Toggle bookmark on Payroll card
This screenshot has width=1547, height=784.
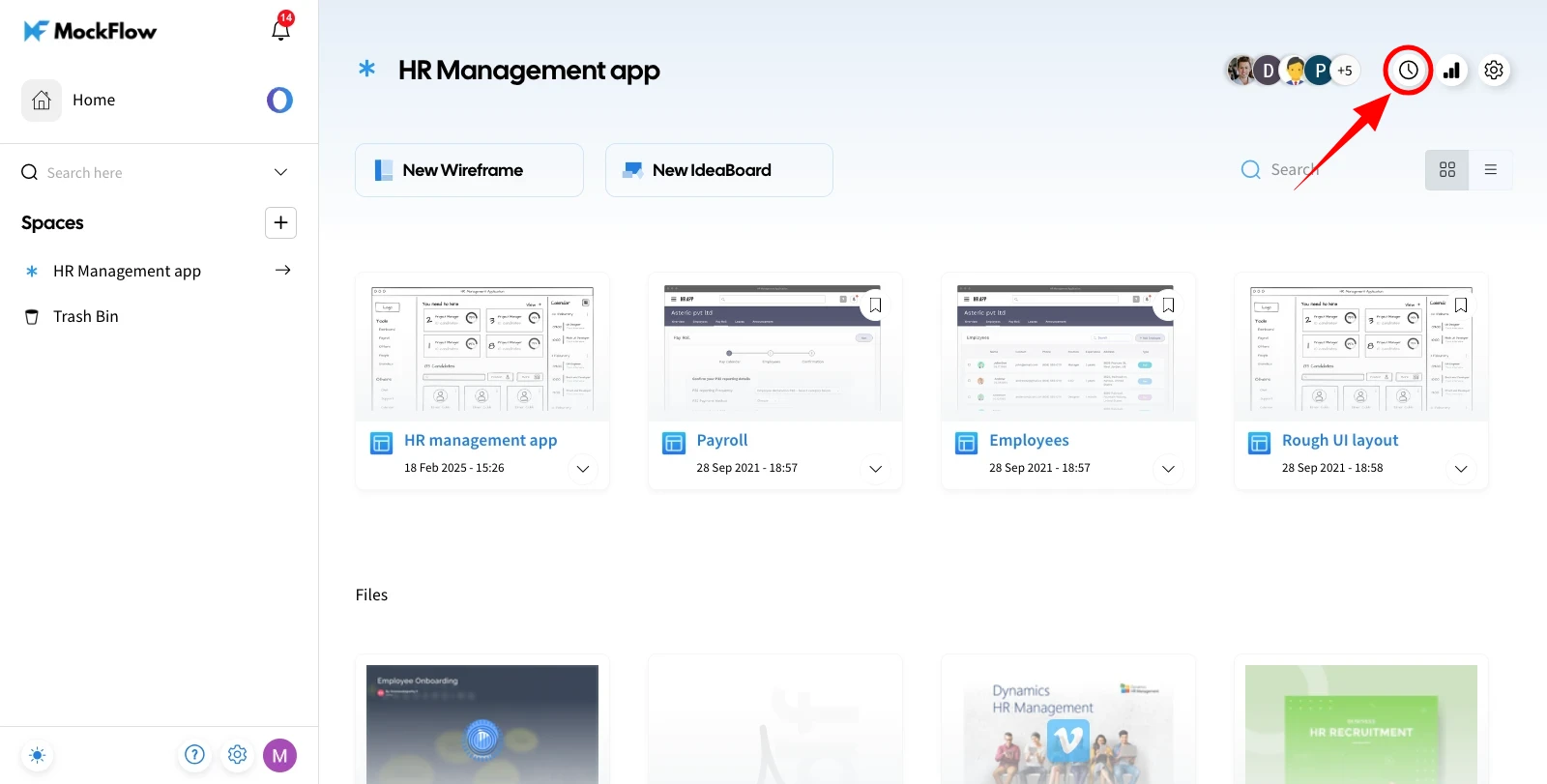coord(875,305)
